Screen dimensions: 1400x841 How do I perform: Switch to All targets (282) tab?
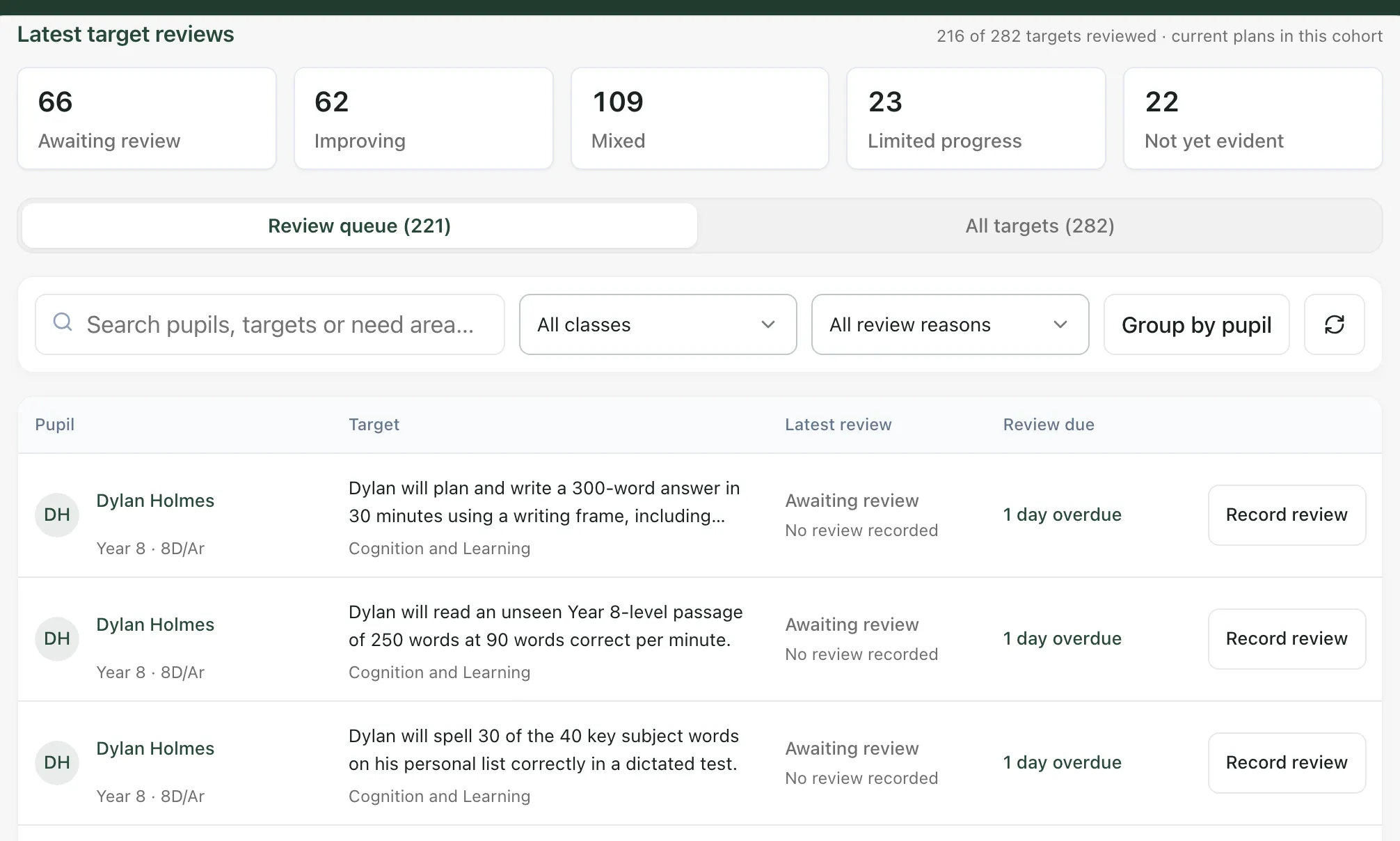(1040, 226)
